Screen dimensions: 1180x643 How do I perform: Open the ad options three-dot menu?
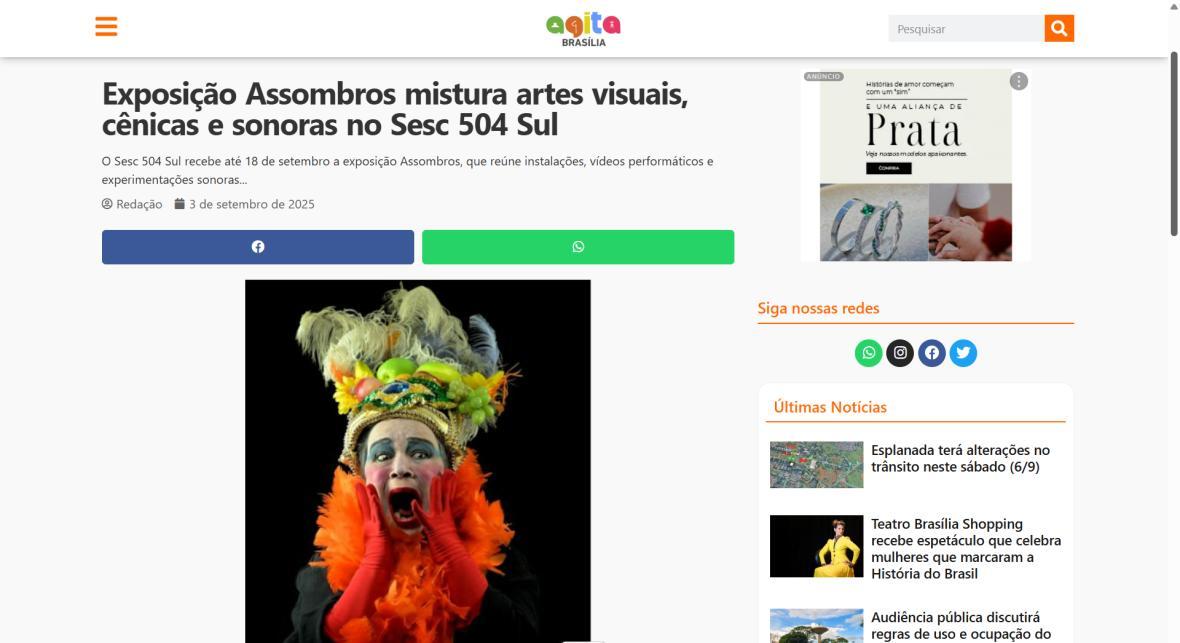[1018, 81]
